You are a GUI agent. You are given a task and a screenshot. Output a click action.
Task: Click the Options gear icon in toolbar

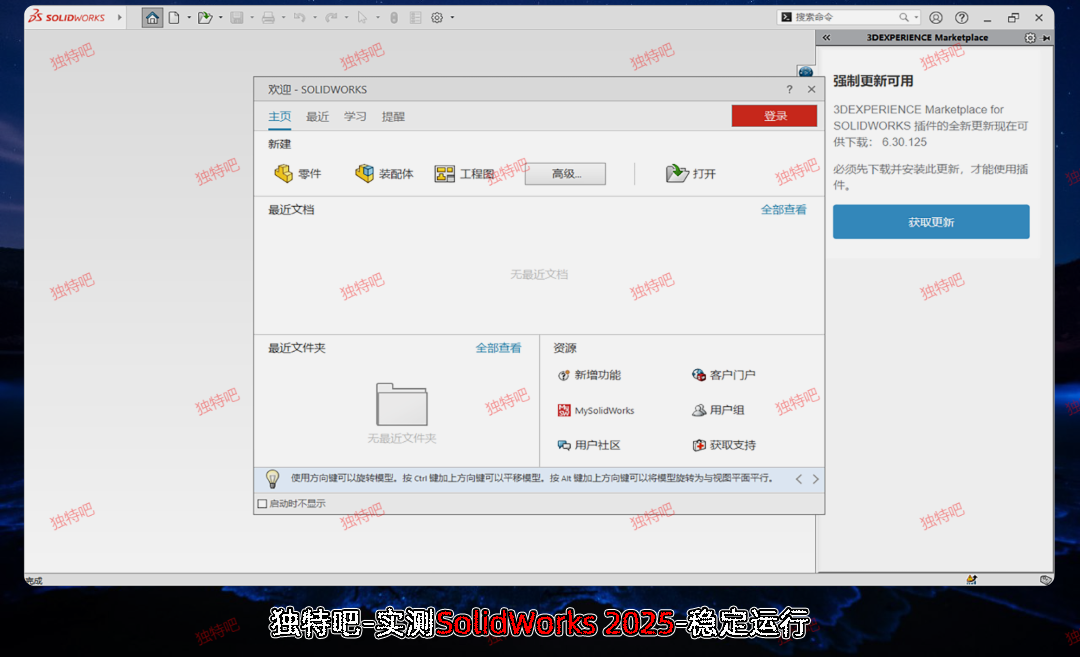pyautogui.click(x=437, y=18)
